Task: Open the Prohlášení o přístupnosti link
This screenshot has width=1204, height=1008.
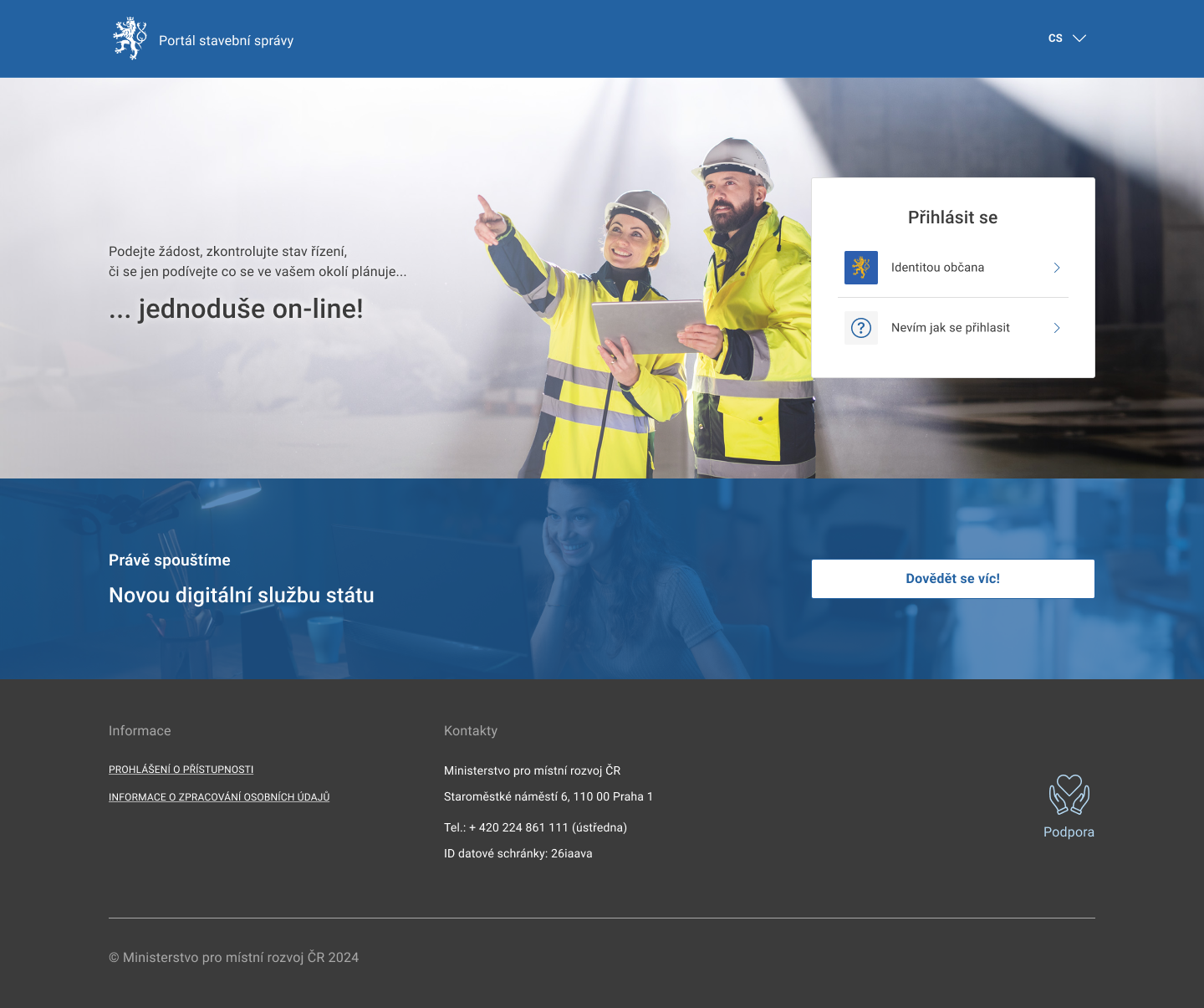Action: [x=181, y=770]
